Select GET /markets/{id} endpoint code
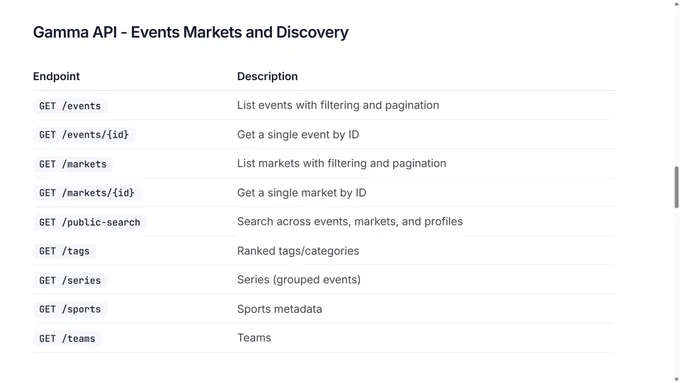 click(x=87, y=193)
